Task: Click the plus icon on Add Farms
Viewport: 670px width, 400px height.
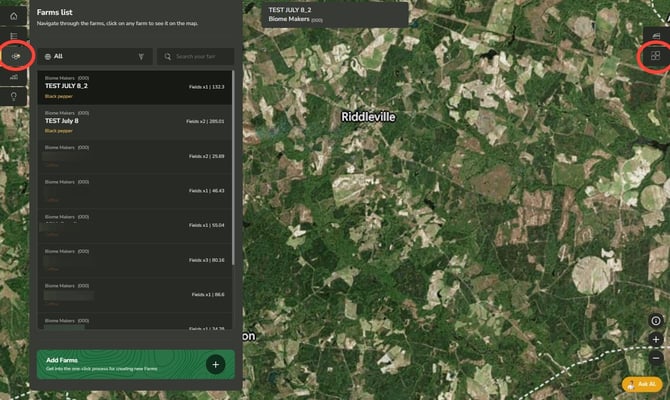Action: [215, 365]
